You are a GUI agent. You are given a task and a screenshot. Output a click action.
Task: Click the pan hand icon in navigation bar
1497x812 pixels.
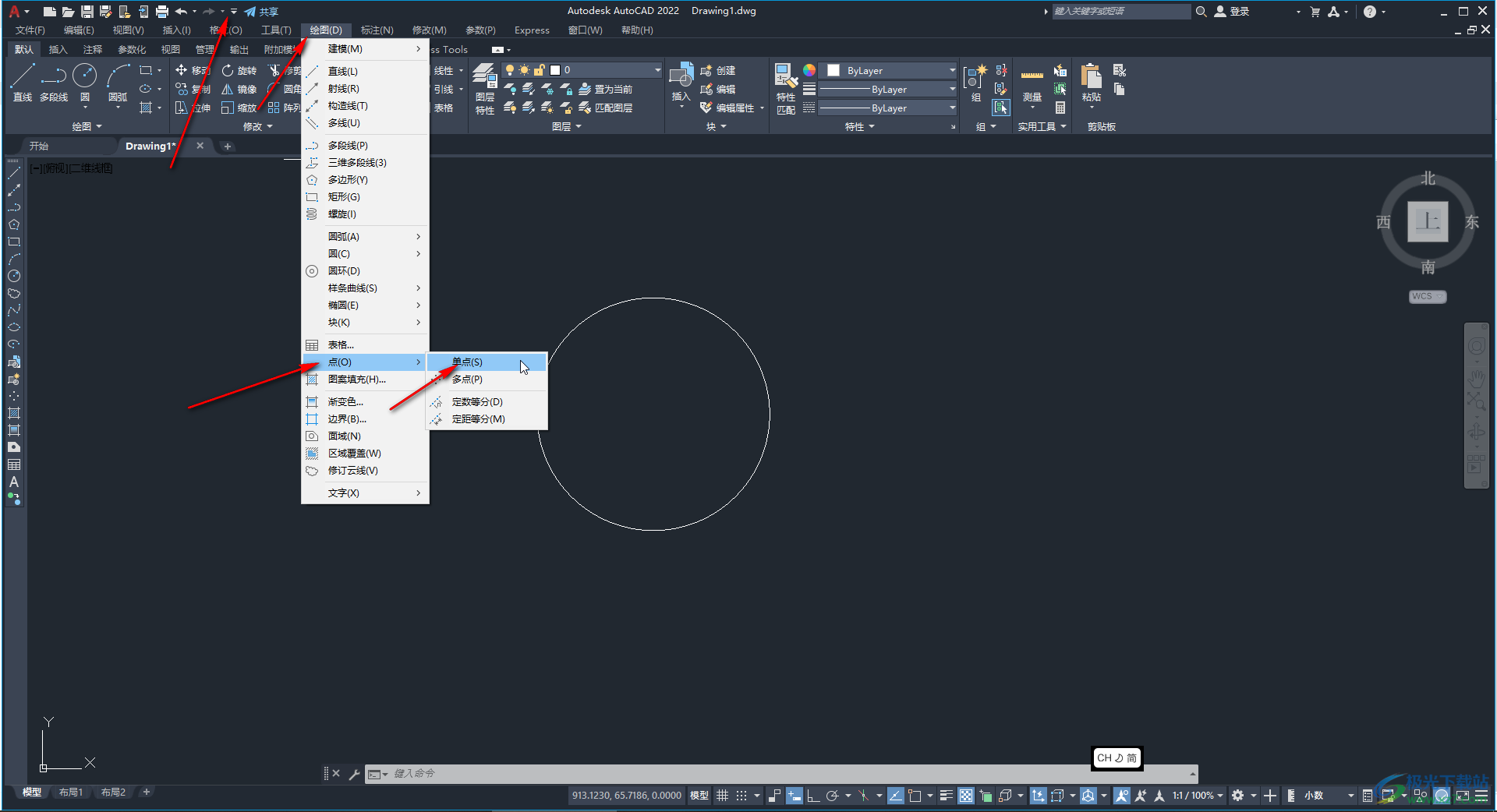[x=1477, y=379]
